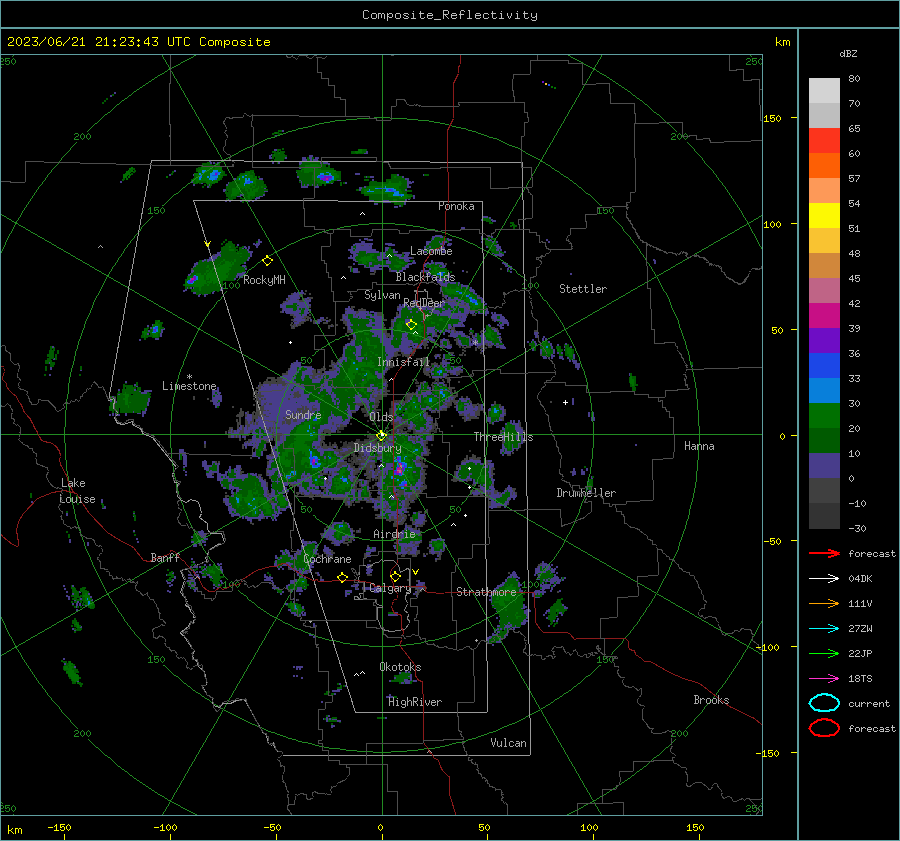Click the Innisfail label
This screenshot has height=841, width=900.
point(404,362)
